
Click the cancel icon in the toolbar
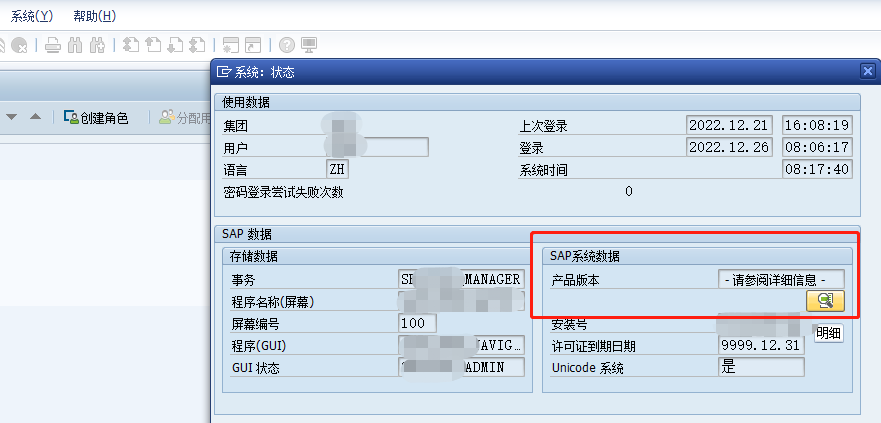[x=20, y=45]
